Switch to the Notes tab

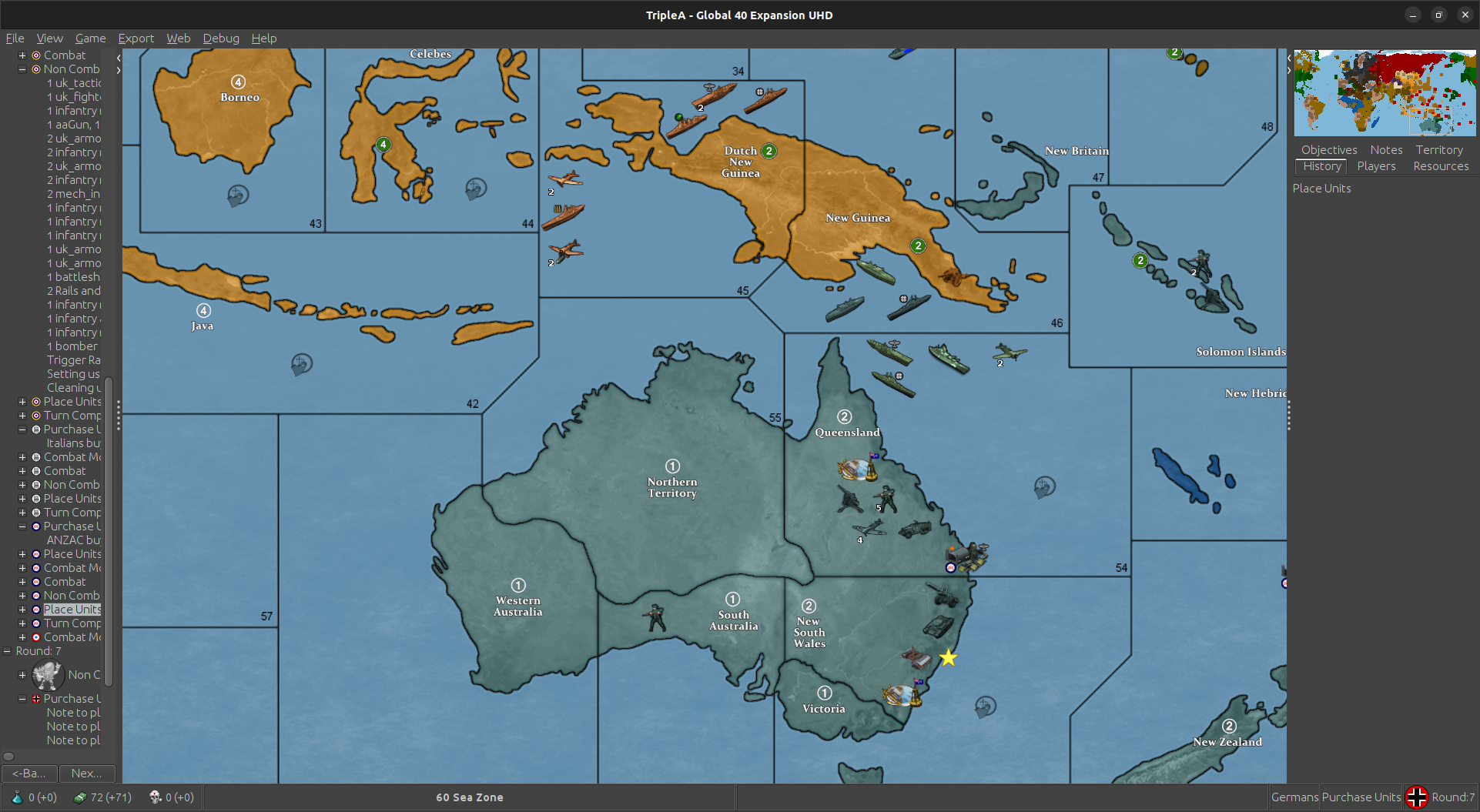(x=1386, y=150)
